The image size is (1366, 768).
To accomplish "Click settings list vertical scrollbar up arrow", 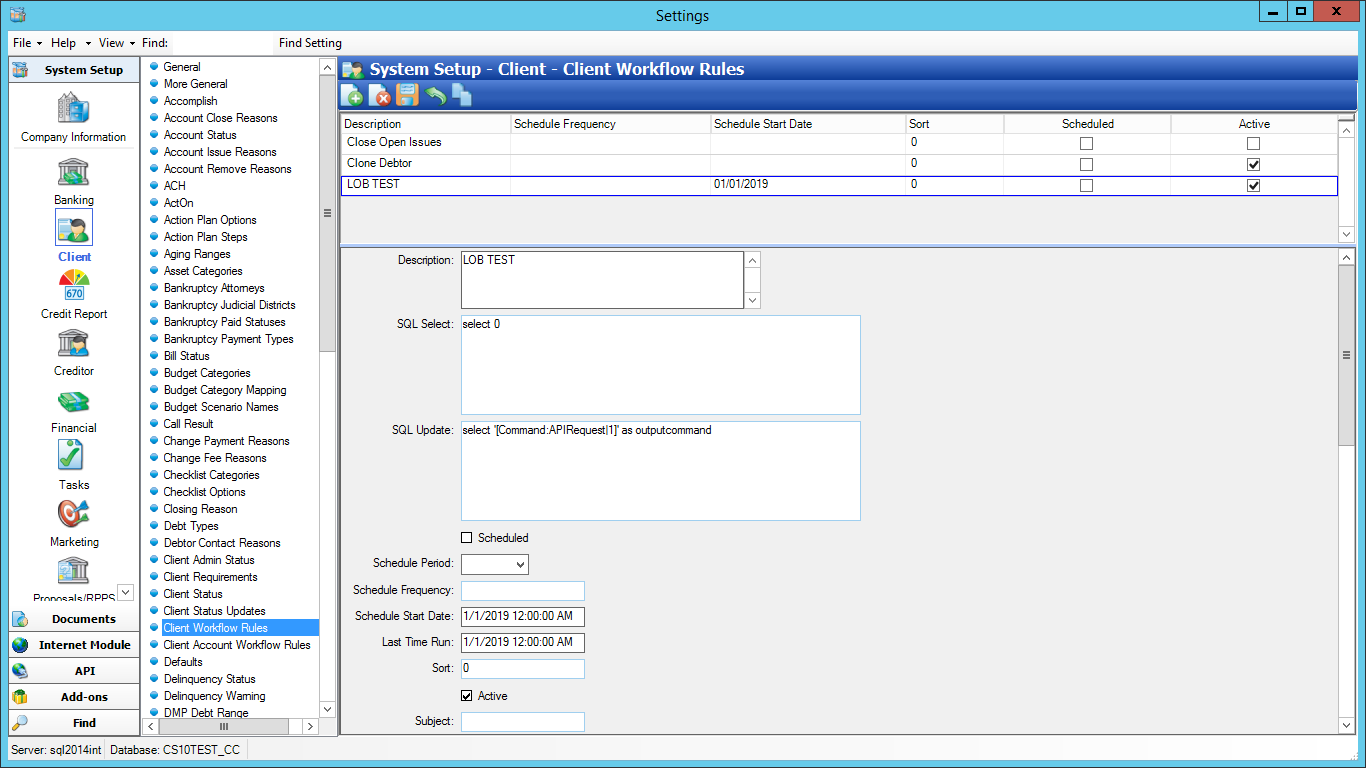I will tap(327, 67).
